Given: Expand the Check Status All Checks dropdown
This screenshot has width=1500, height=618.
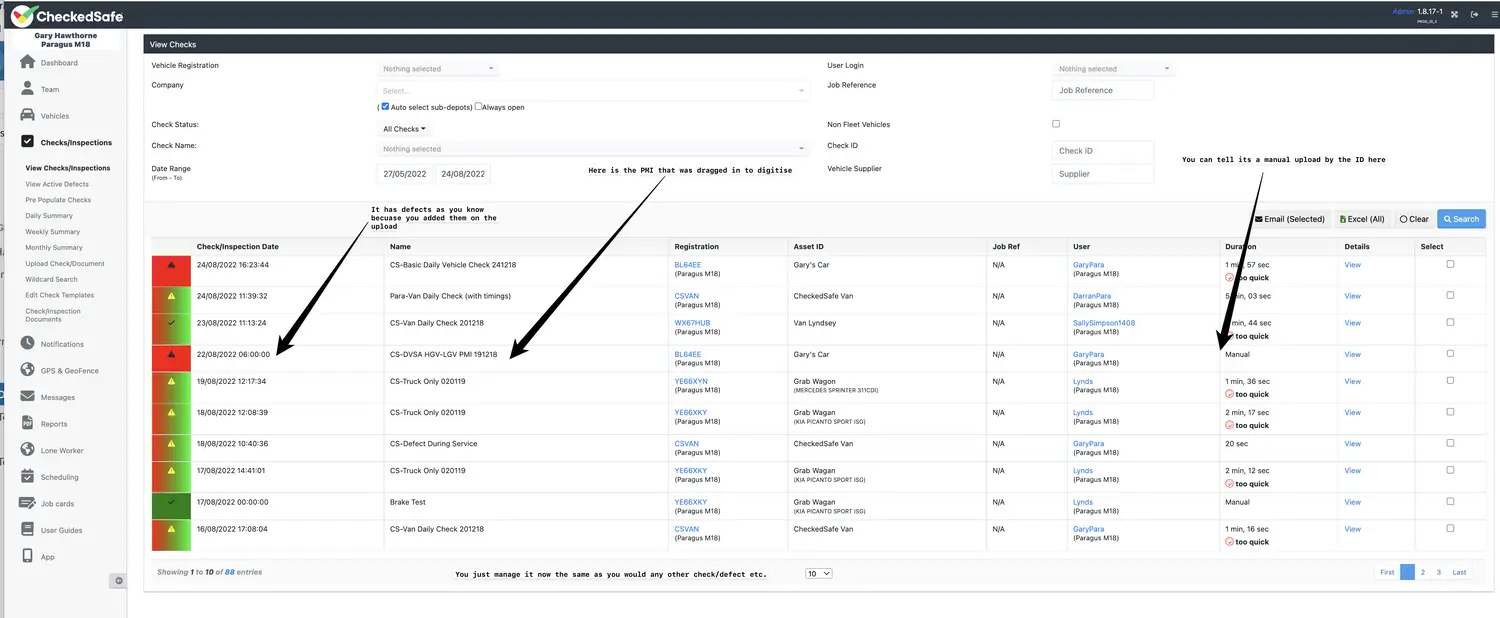Looking at the screenshot, I should pos(404,128).
